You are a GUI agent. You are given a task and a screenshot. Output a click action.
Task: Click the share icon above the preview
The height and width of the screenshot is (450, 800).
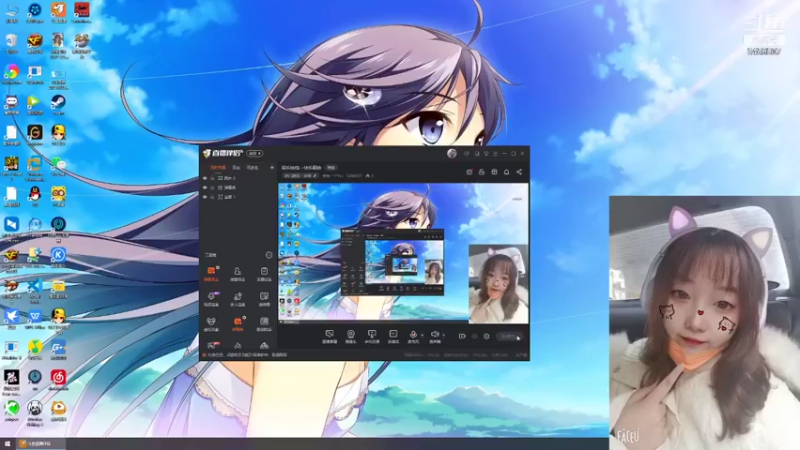tap(519, 172)
